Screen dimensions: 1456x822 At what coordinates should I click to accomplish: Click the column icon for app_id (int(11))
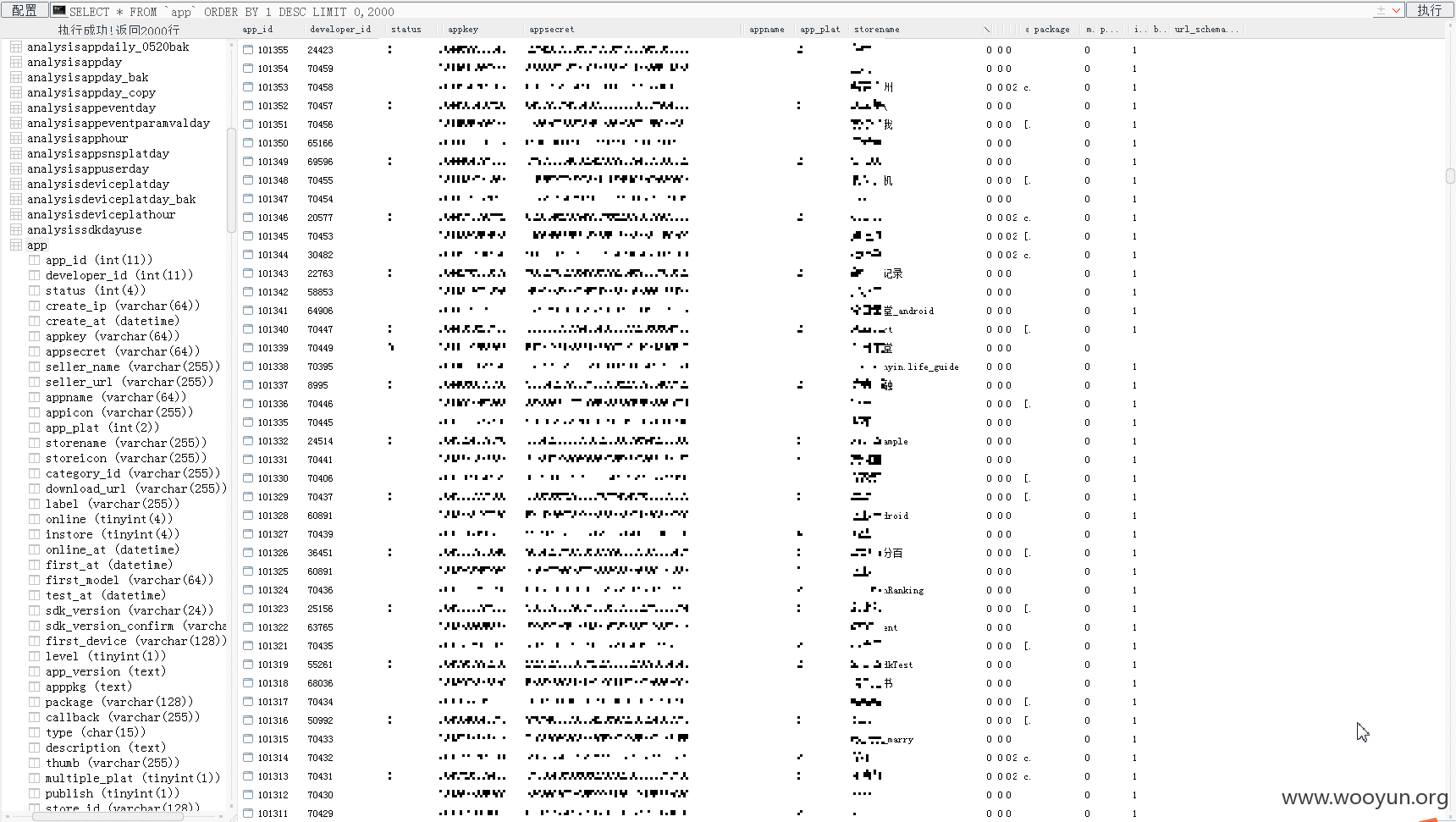click(x=35, y=260)
